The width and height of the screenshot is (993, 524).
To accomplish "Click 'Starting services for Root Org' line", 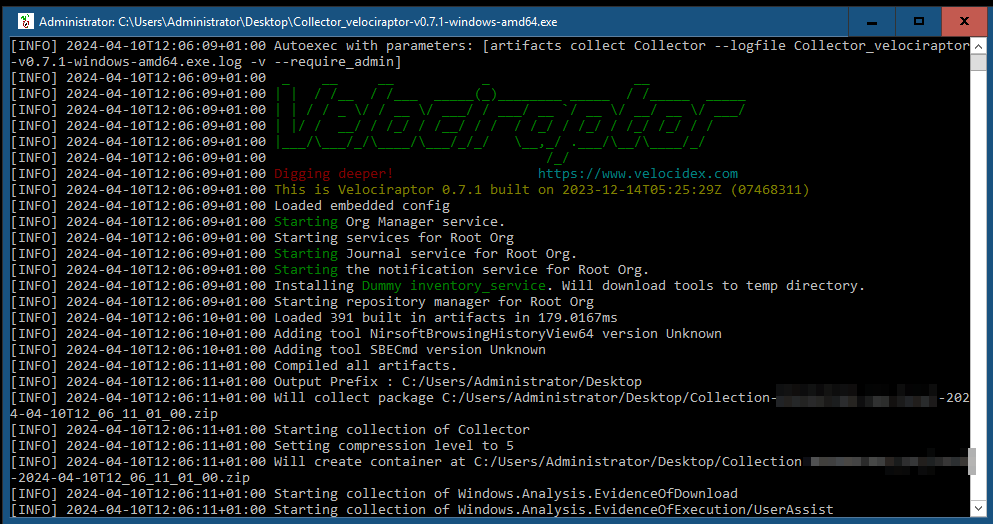I will click(394, 238).
